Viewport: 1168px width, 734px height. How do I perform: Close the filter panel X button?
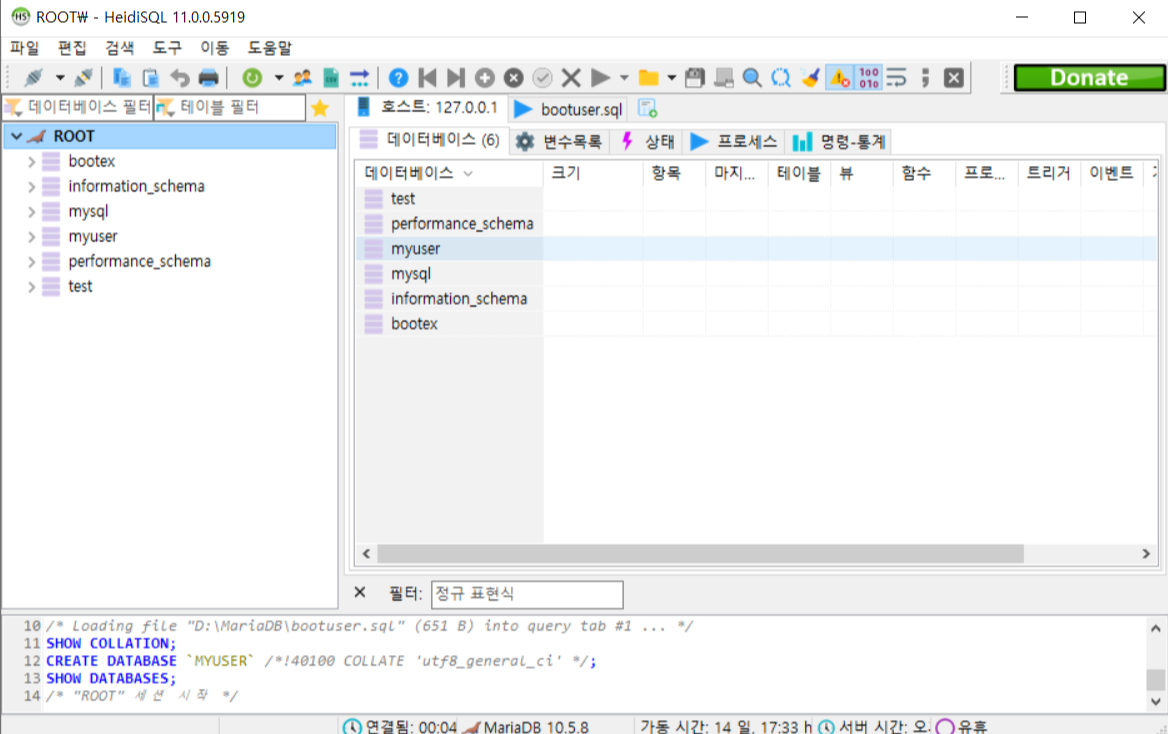coord(360,592)
